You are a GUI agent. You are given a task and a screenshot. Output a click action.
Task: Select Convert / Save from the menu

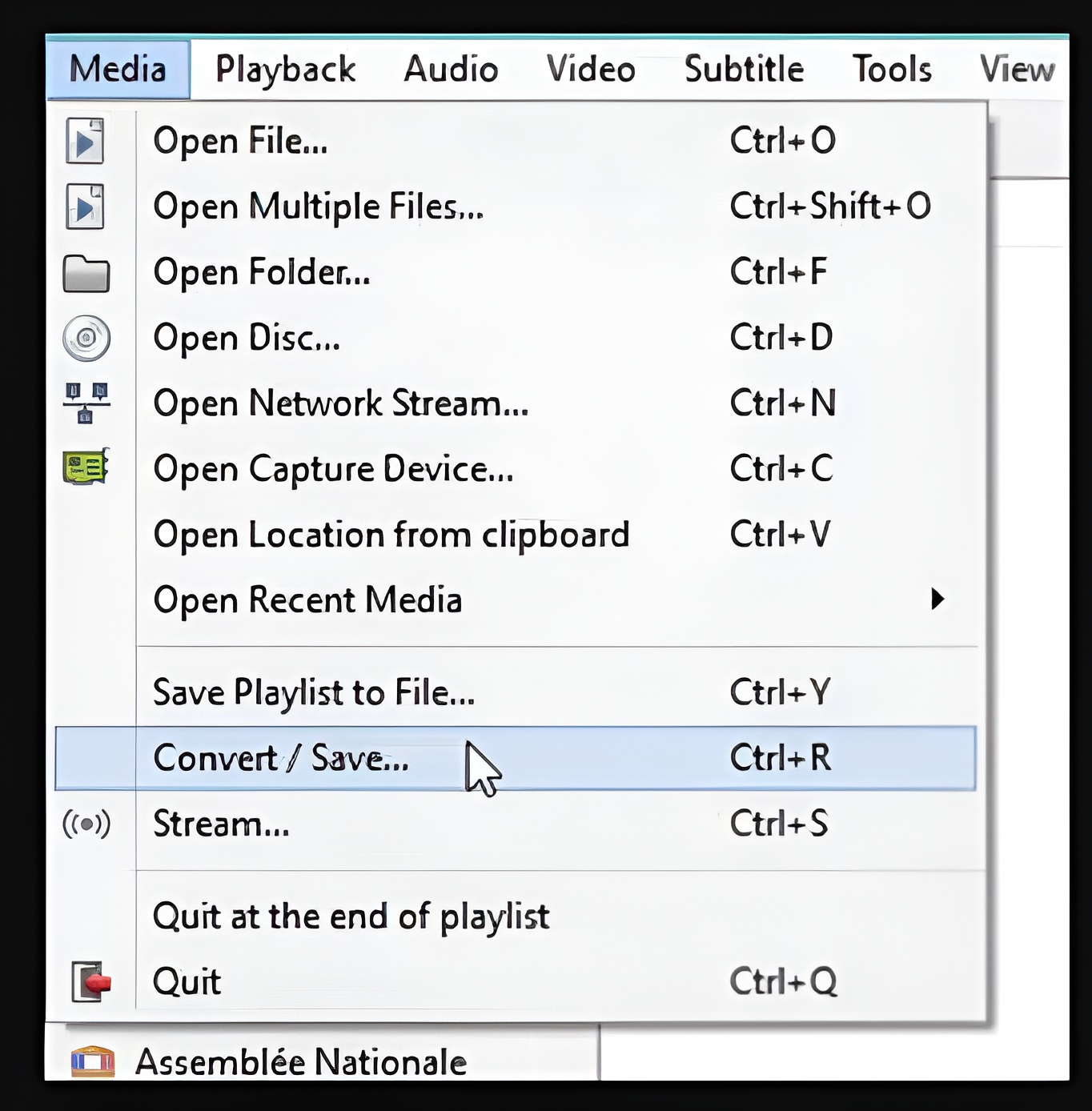click(282, 759)
